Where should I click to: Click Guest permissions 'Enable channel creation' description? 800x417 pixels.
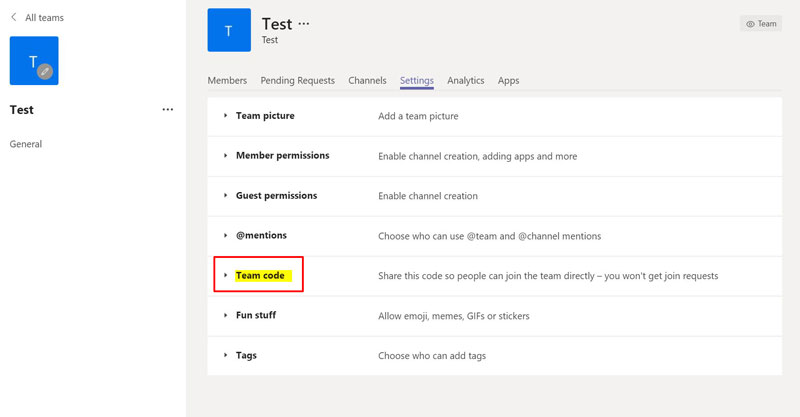pos(428,196)
